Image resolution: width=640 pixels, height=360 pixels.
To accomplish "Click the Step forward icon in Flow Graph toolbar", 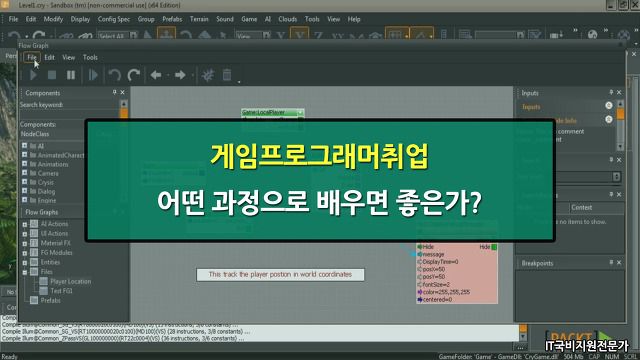I will point(93,75).
